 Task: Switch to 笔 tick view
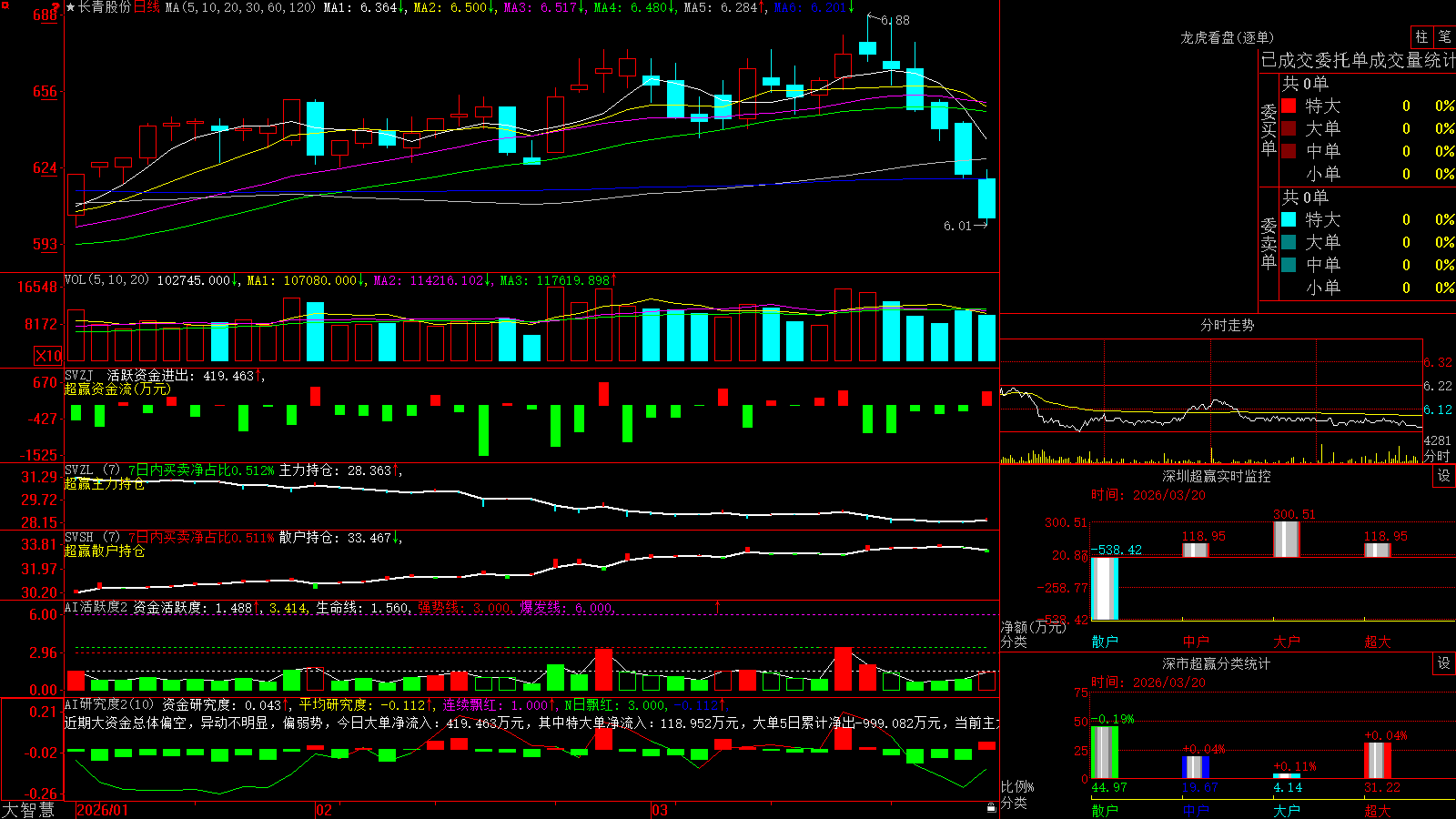click(x=1444, y=37)
